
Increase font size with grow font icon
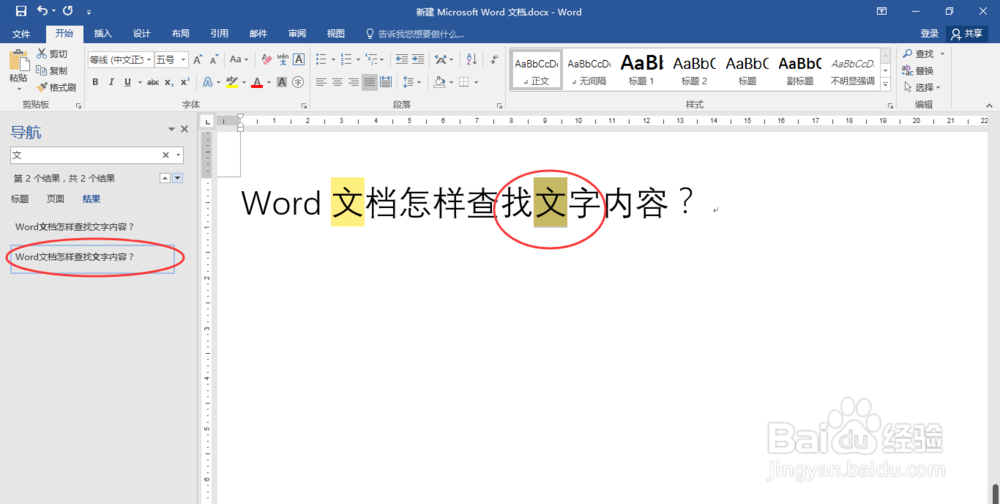198,59
